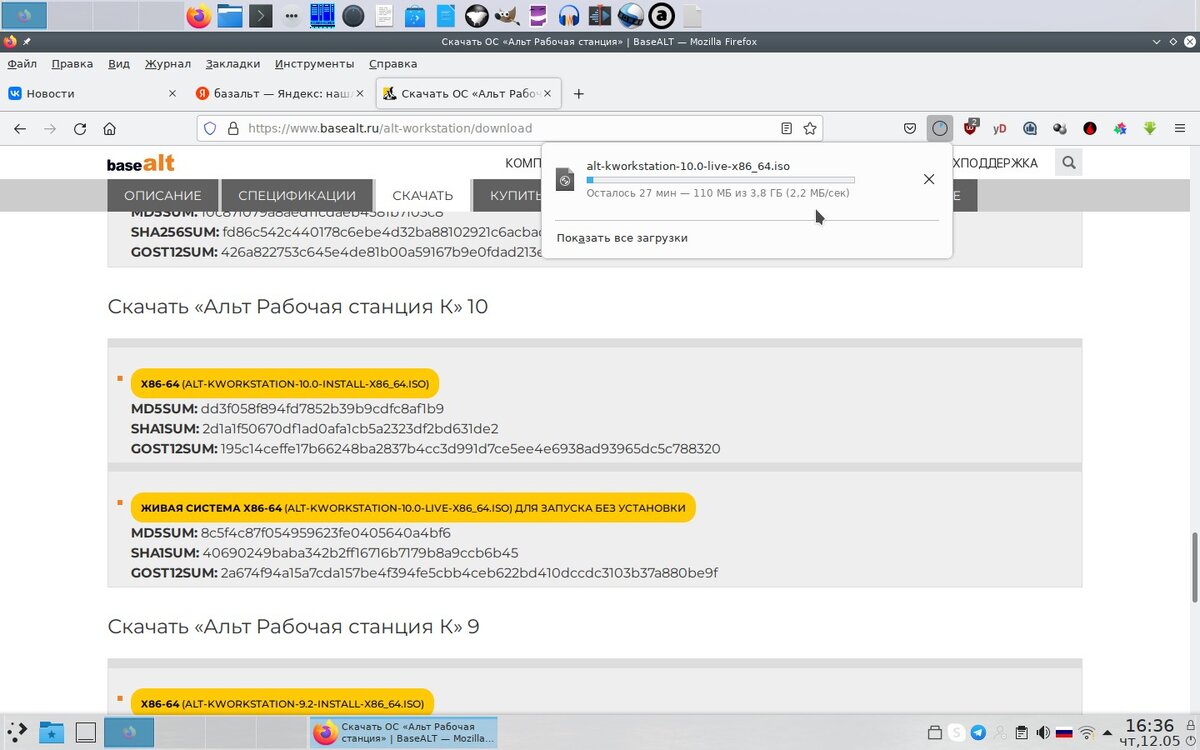The image size is (1200, 750).
Task: Click the site search magnifier icon
Action: pyautogui.click(x=1069, y=162)
